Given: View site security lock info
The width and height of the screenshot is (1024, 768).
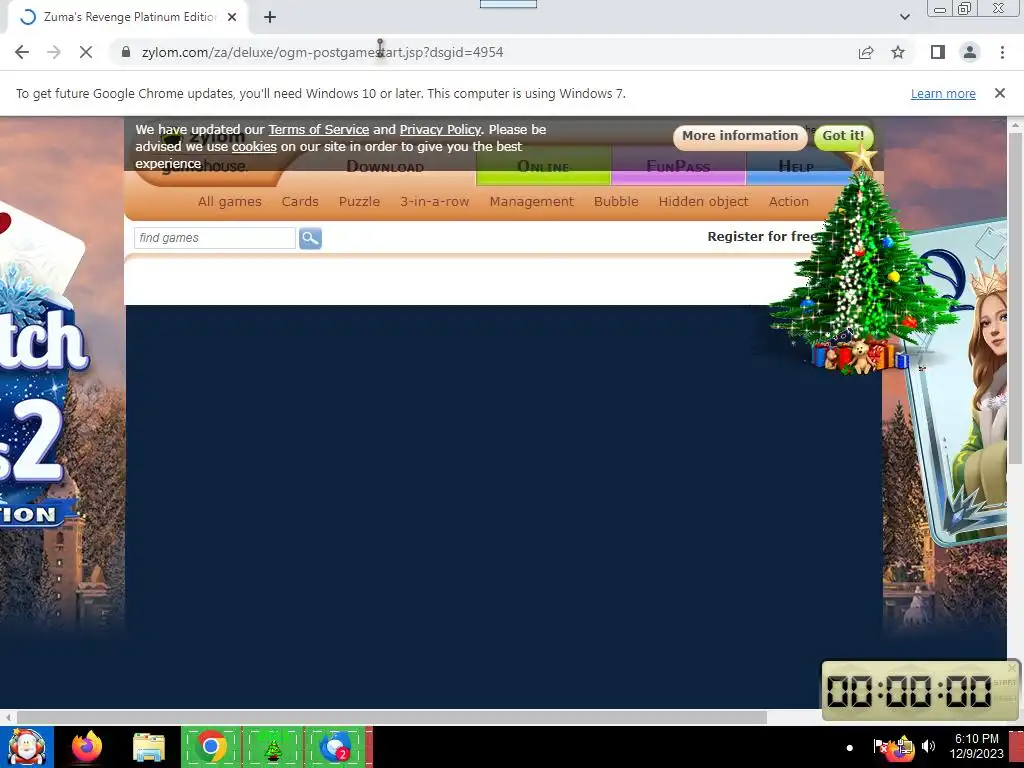Looking at the screenshot, I should (x=126, y=52).
